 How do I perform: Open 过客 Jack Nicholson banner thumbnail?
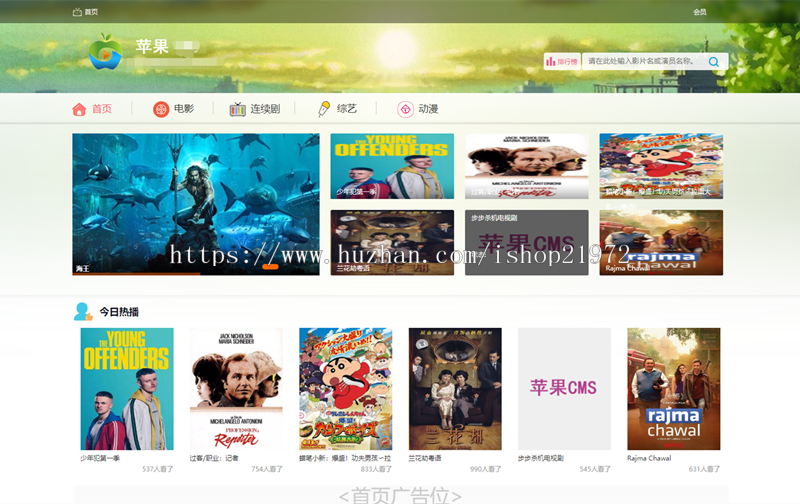pyautogui.click(x=527, y=166)
